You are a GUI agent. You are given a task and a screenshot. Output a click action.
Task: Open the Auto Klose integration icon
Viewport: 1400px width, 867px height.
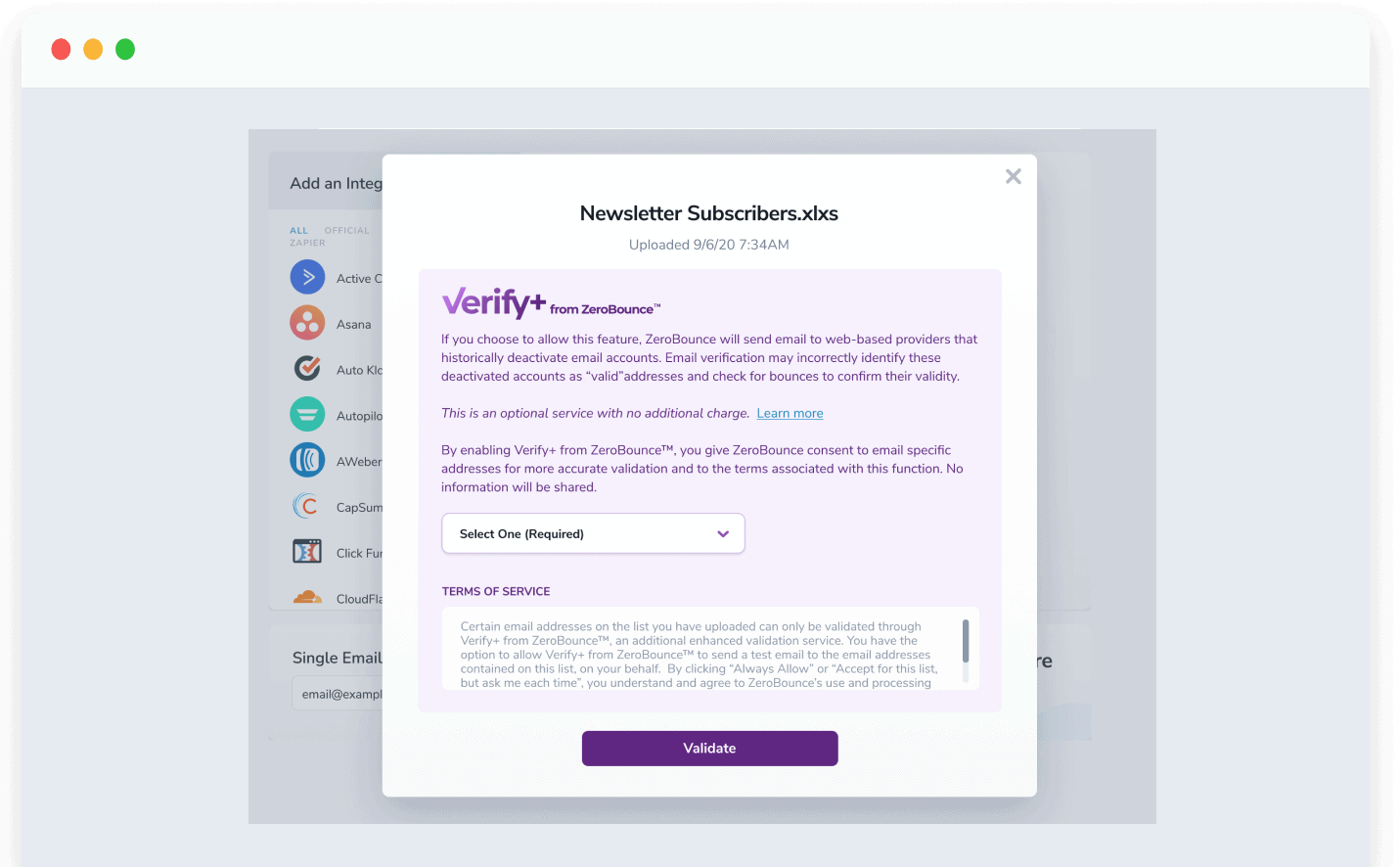click(307, 369)
